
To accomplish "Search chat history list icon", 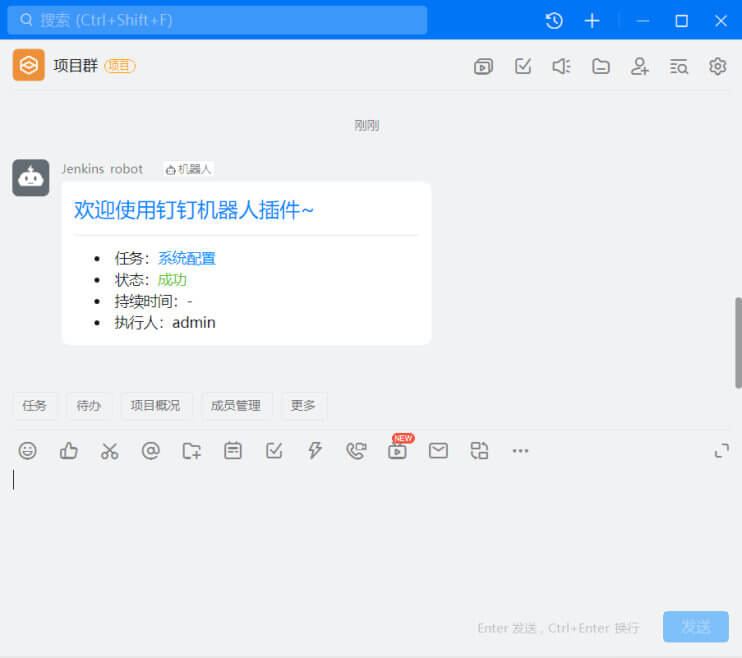I will point(679,66).
